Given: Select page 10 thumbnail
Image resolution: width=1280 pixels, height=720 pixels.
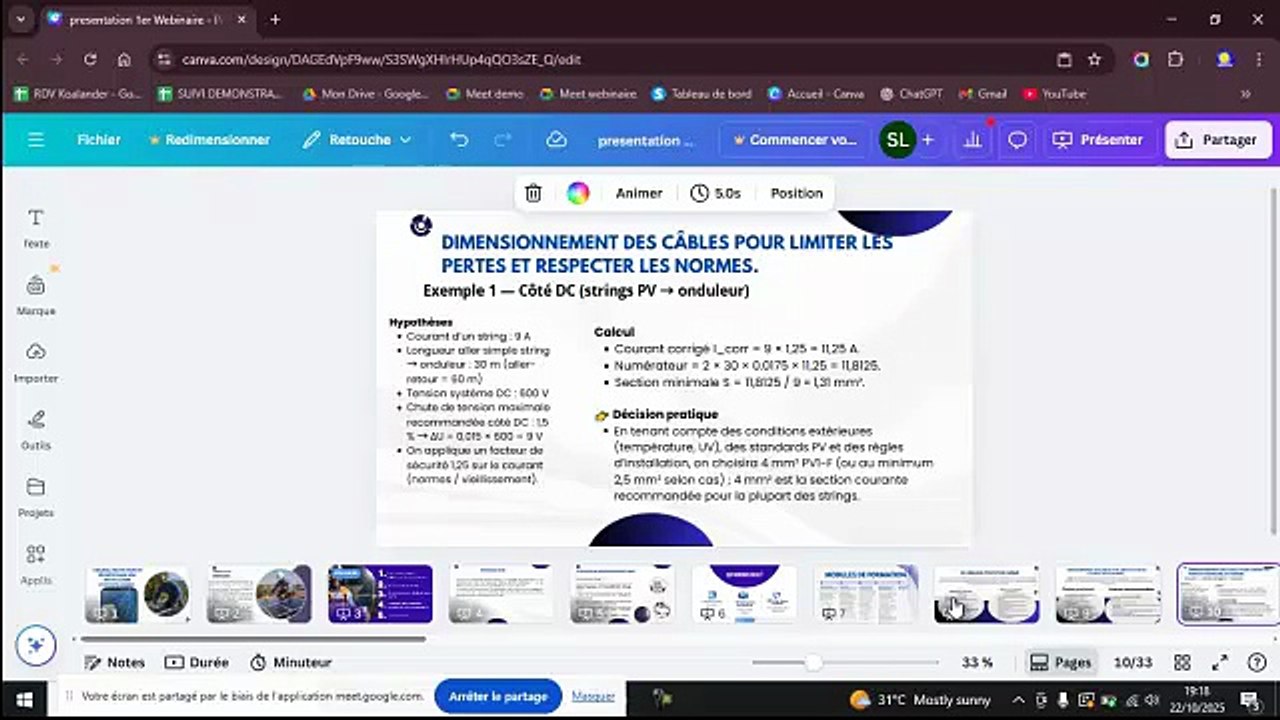Looking at the screenshot, I should [x=1229, y=594].
